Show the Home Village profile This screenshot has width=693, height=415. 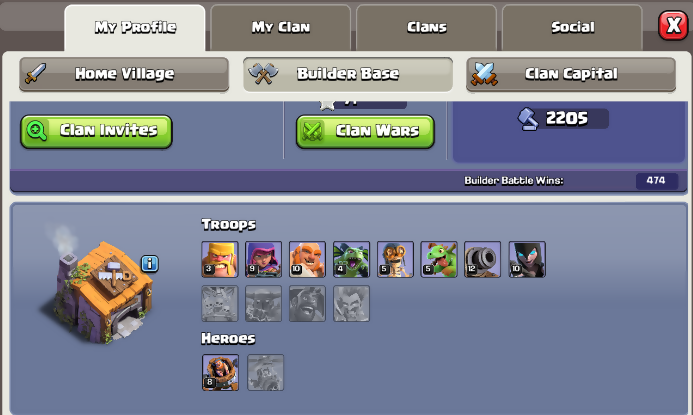click(x=124, y=74)
